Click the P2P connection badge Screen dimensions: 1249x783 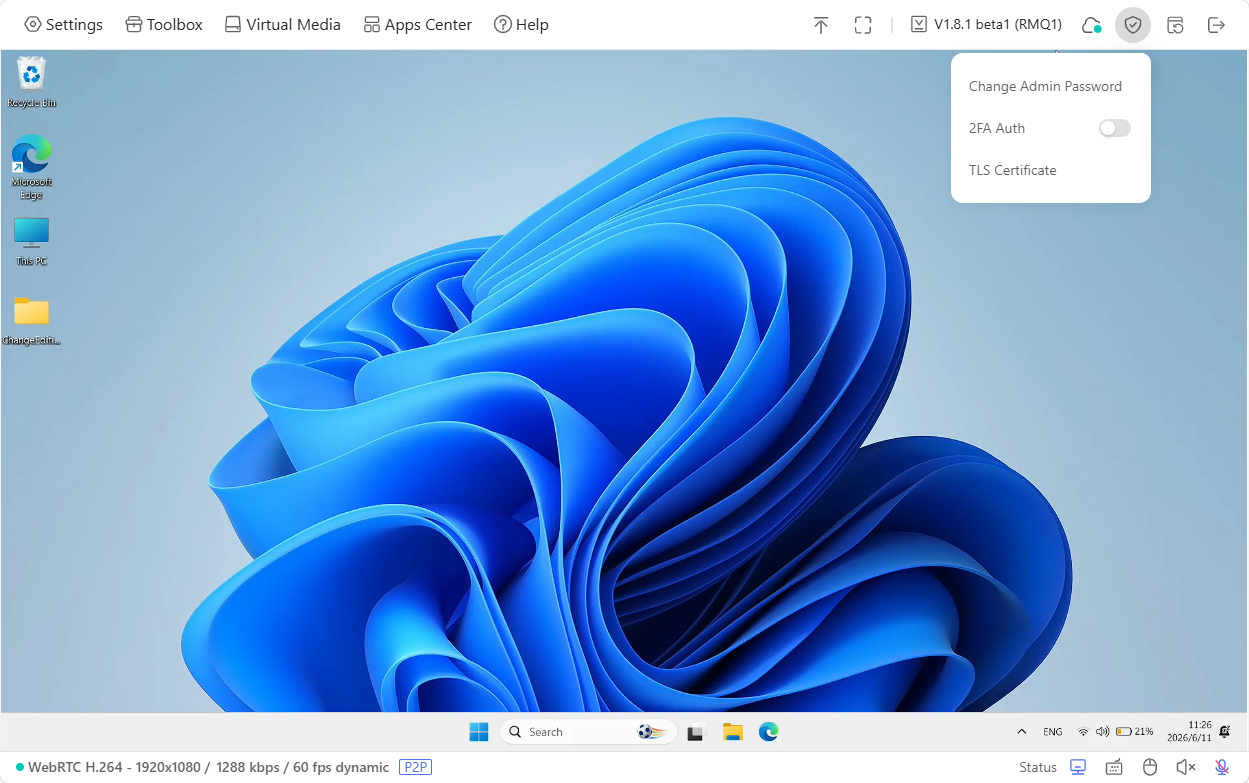pos(415,767)
